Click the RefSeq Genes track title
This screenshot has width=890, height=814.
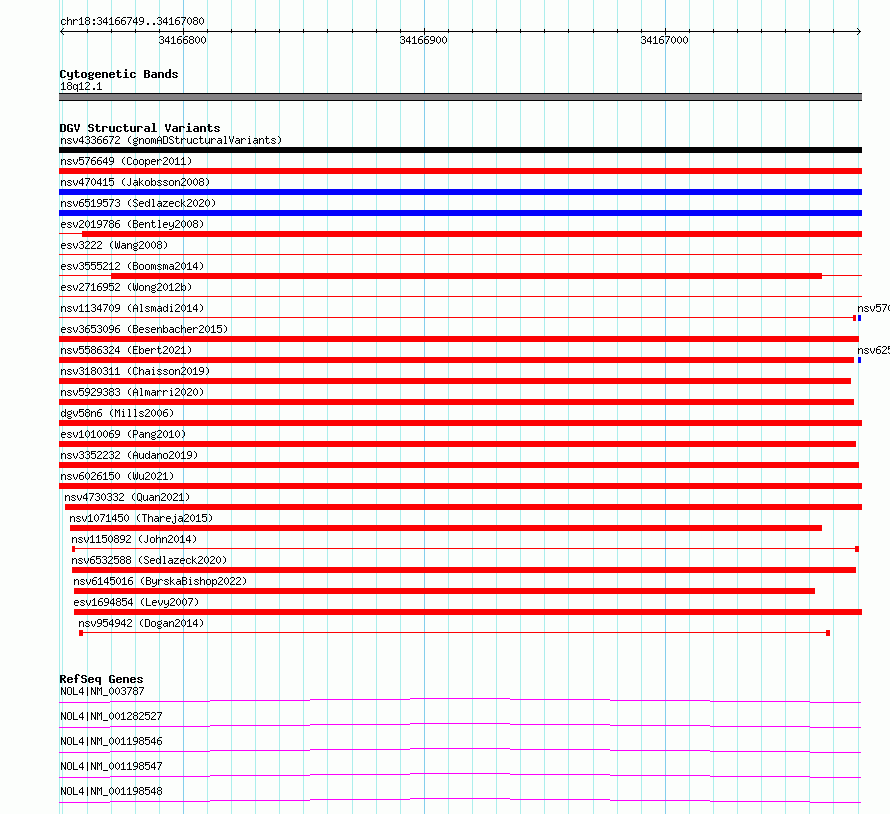[x=101, y=679]
